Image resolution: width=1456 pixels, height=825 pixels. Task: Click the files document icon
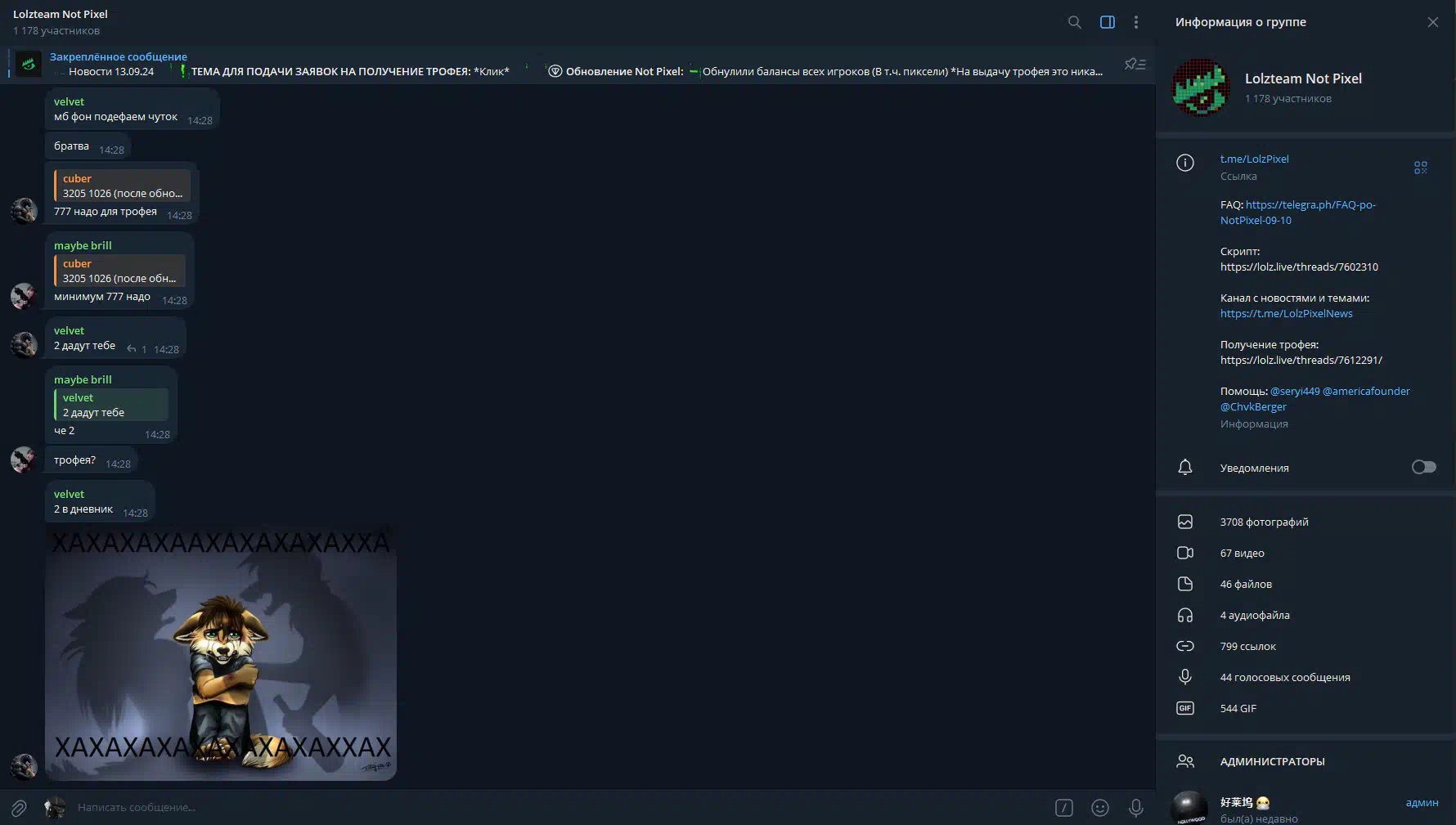(1185, 584)
